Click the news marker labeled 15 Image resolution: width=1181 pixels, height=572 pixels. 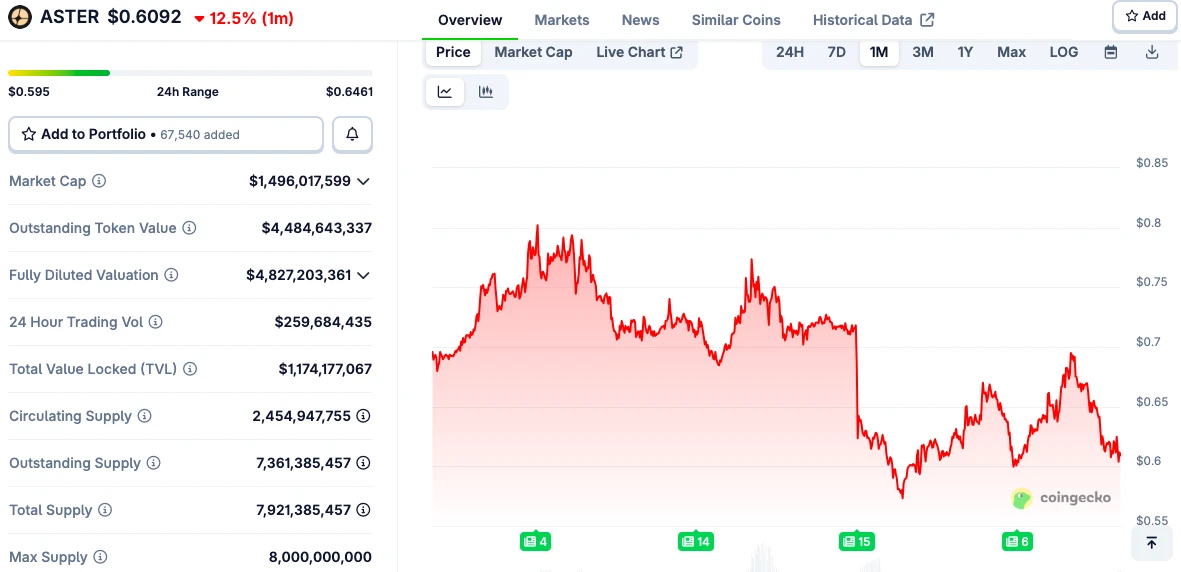pos(857,541)
